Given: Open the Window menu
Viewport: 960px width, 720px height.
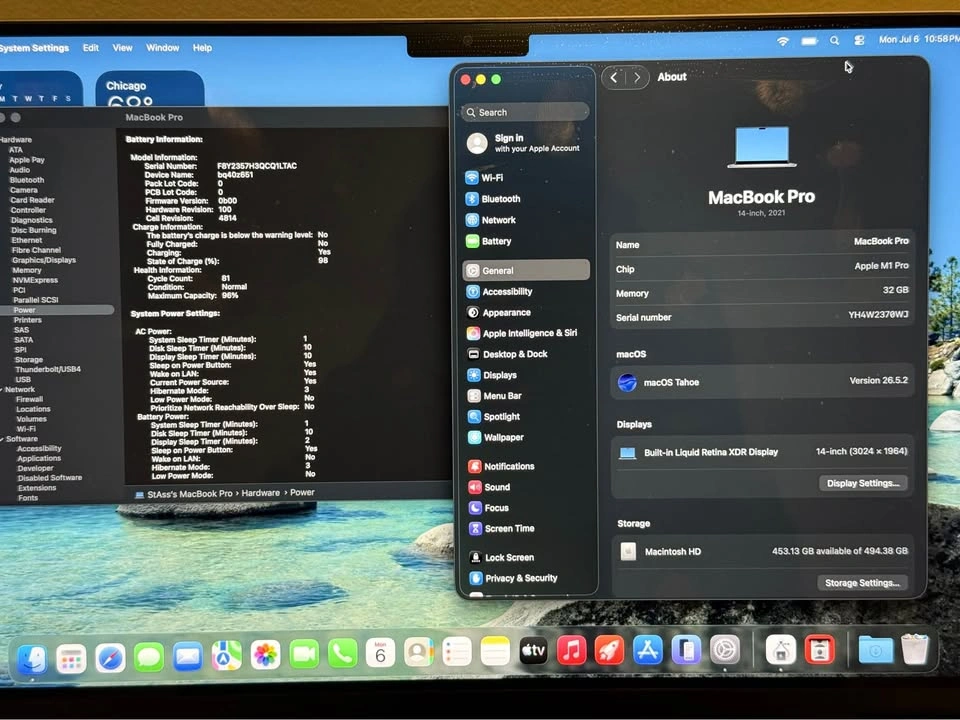Looking at the screenshot, I should coord(162,47).
